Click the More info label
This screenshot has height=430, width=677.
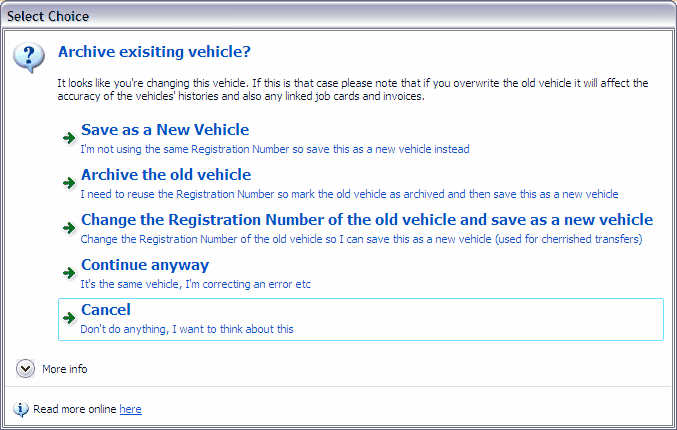tap(65, 369)
